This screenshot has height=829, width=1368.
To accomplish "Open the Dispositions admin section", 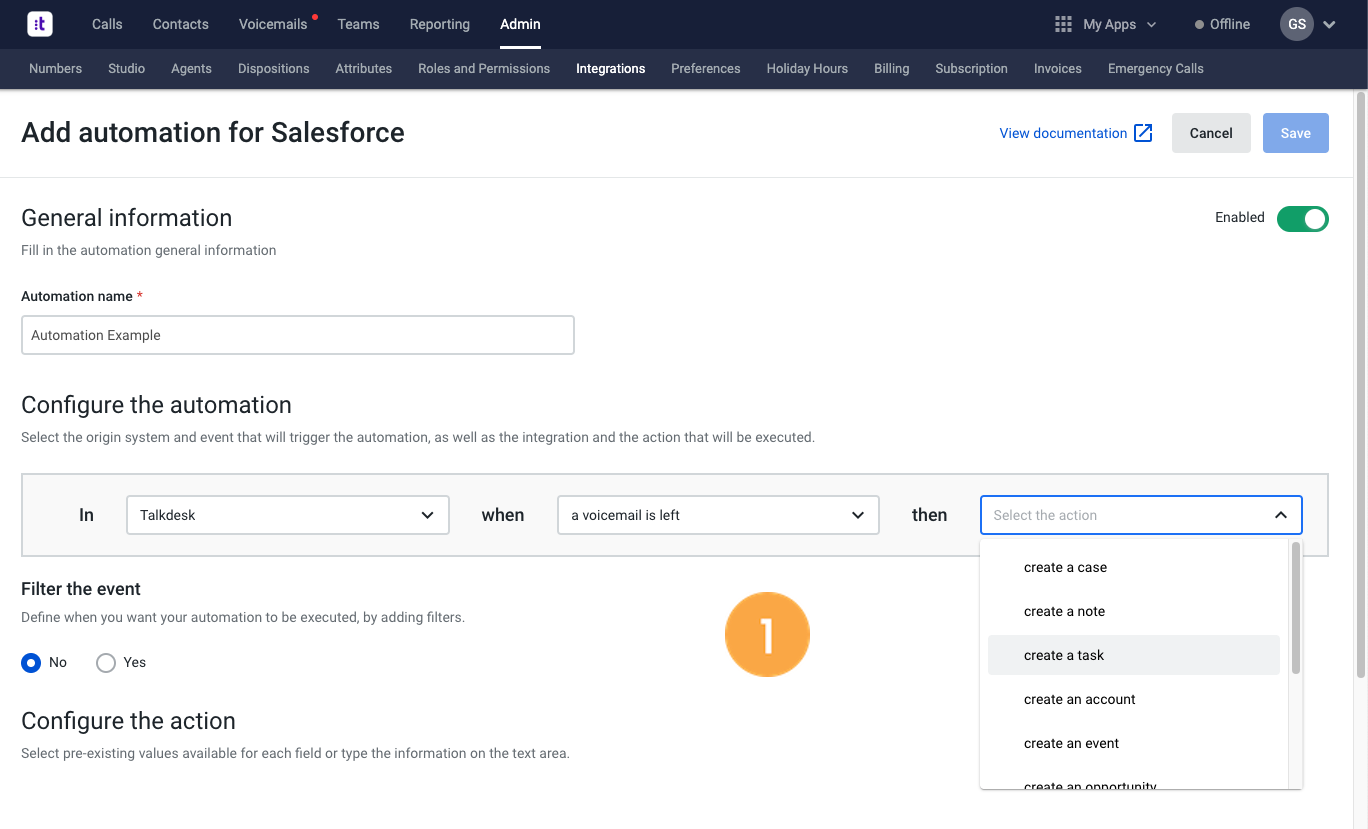I will (274, 69).
